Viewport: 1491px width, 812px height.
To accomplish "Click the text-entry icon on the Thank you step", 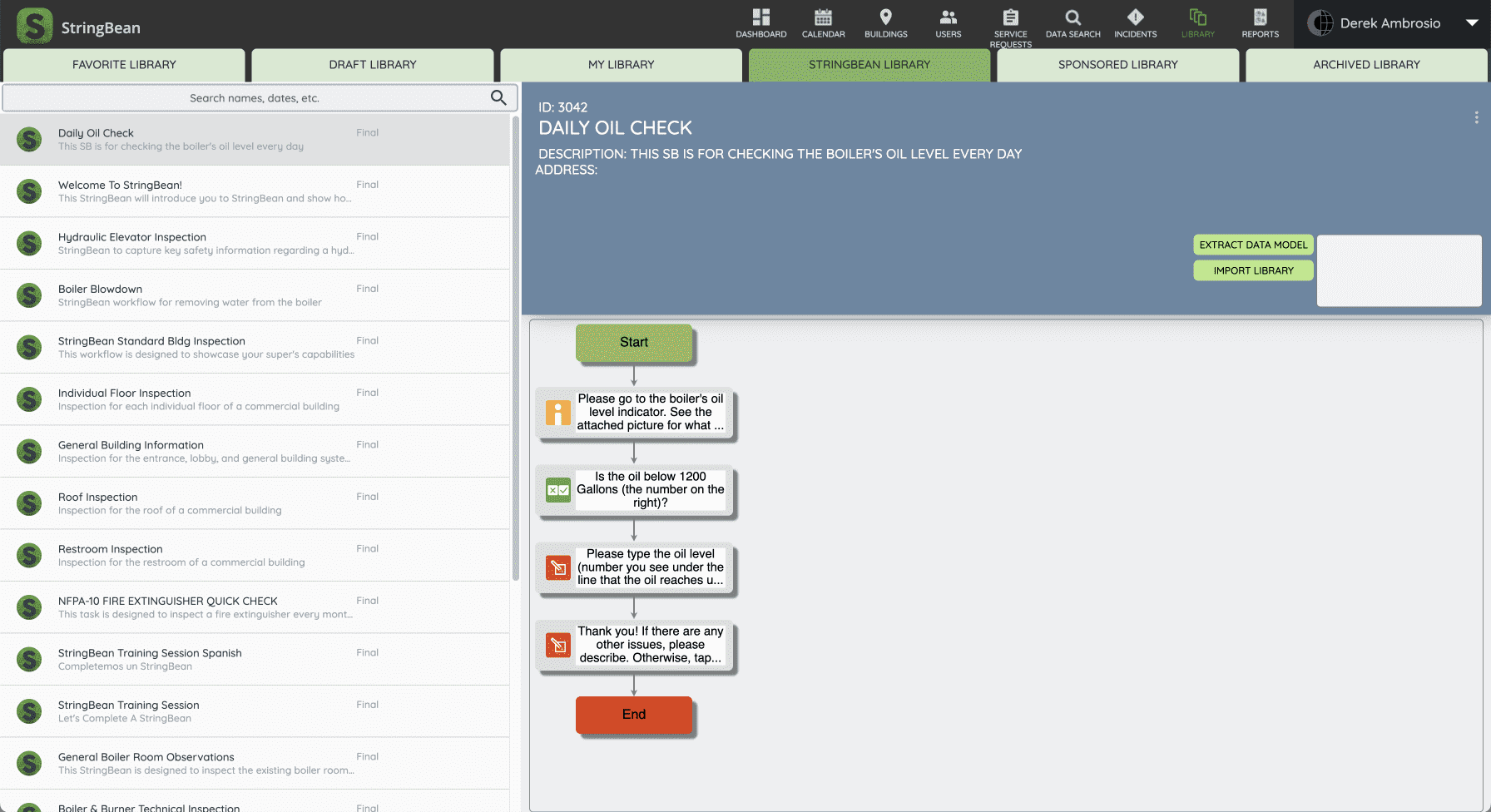I will tap(557, 645).
